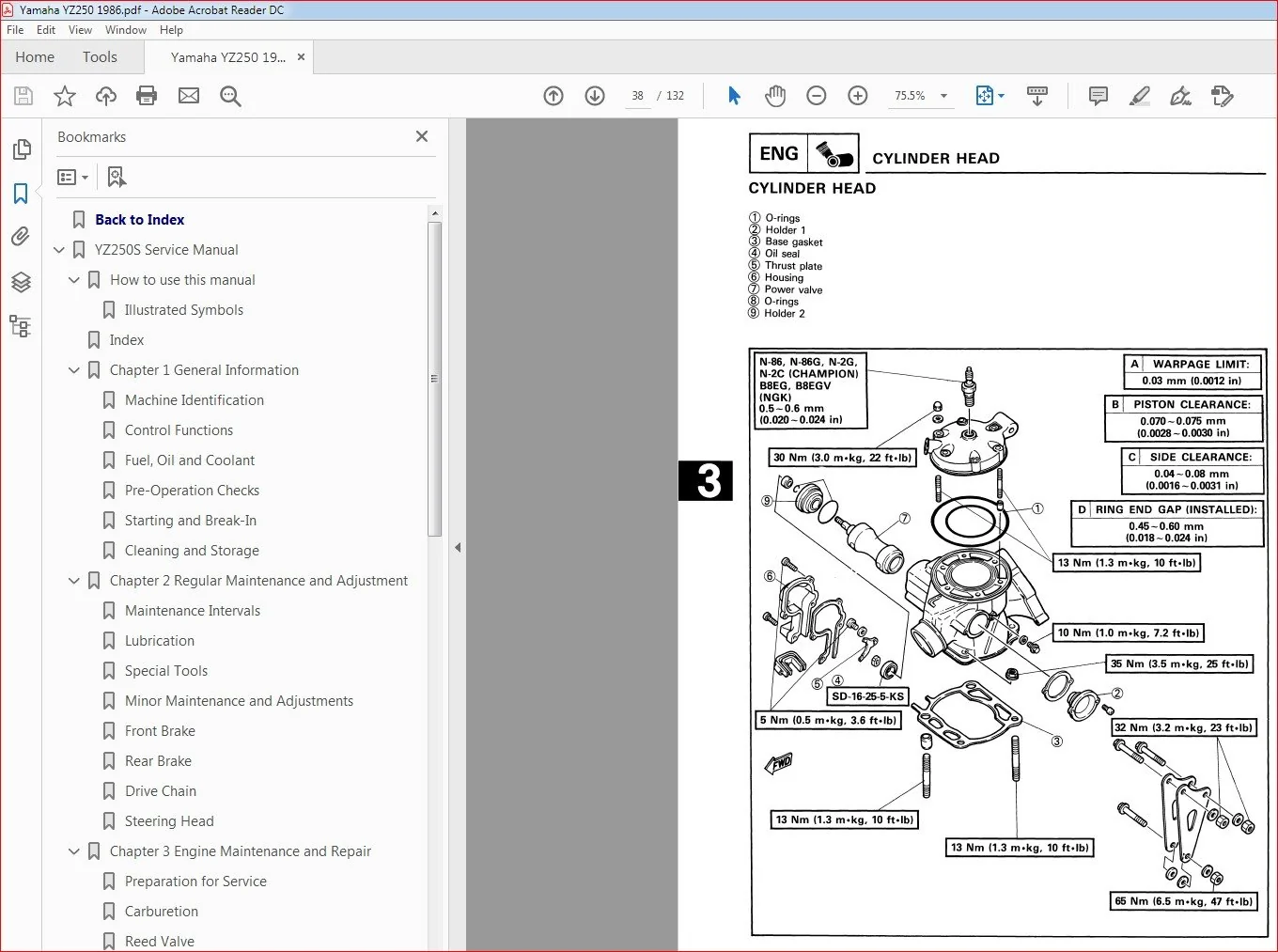Activate the Hand pan tool
Screen dimensions: 1278x952
(775, 96)
